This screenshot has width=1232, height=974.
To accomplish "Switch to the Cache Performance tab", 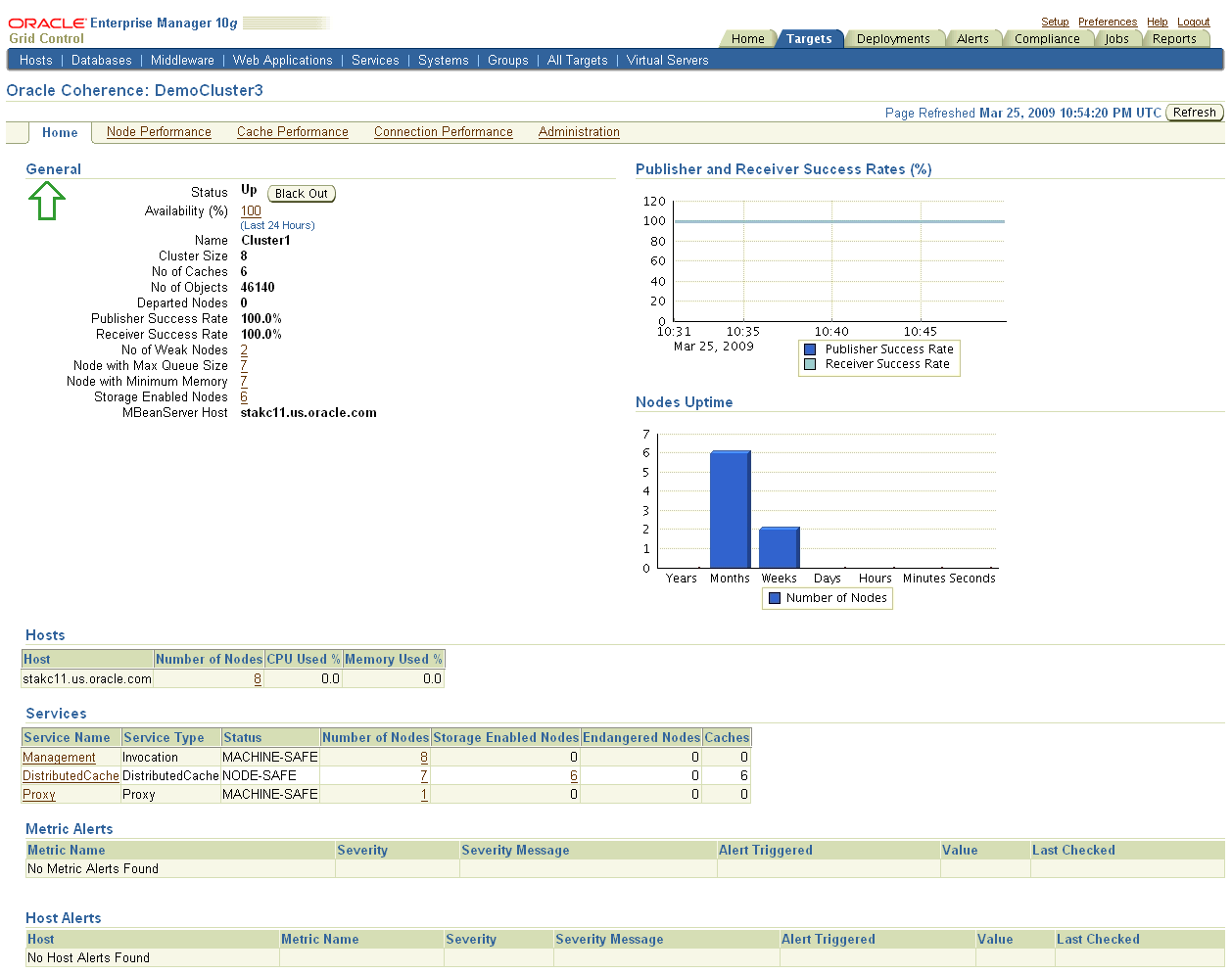I will (x=291, y=131).
